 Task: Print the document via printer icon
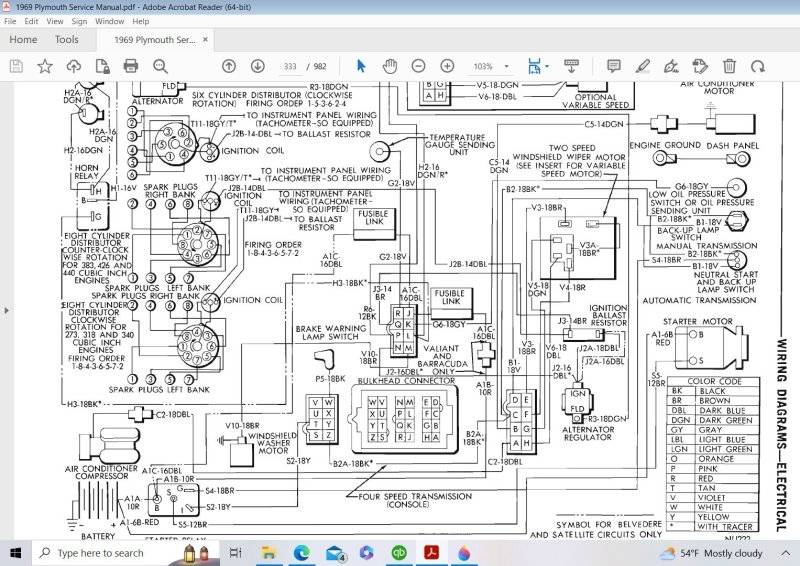coord(131,66)
